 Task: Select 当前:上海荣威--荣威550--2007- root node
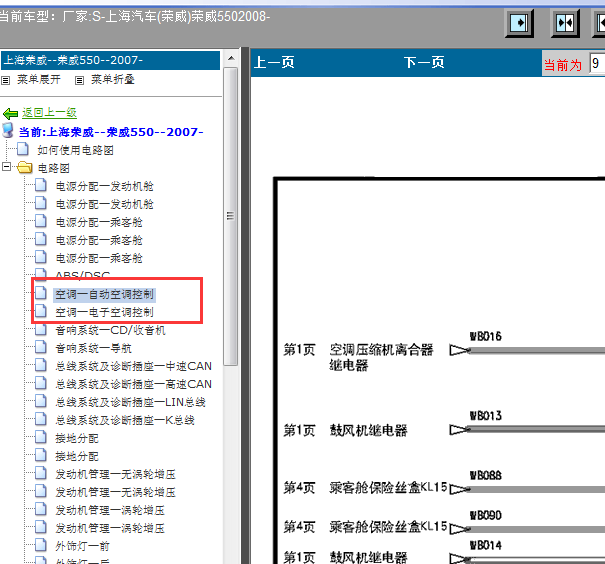111,132
